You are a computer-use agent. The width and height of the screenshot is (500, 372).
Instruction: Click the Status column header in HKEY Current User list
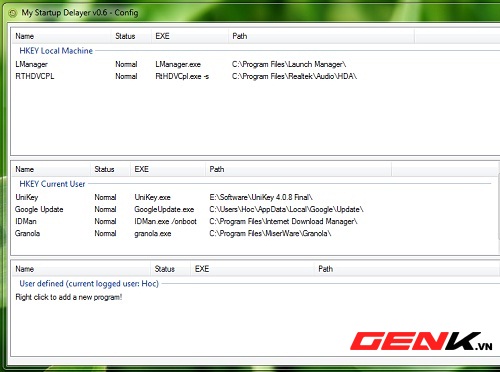[x=110, y=169]
